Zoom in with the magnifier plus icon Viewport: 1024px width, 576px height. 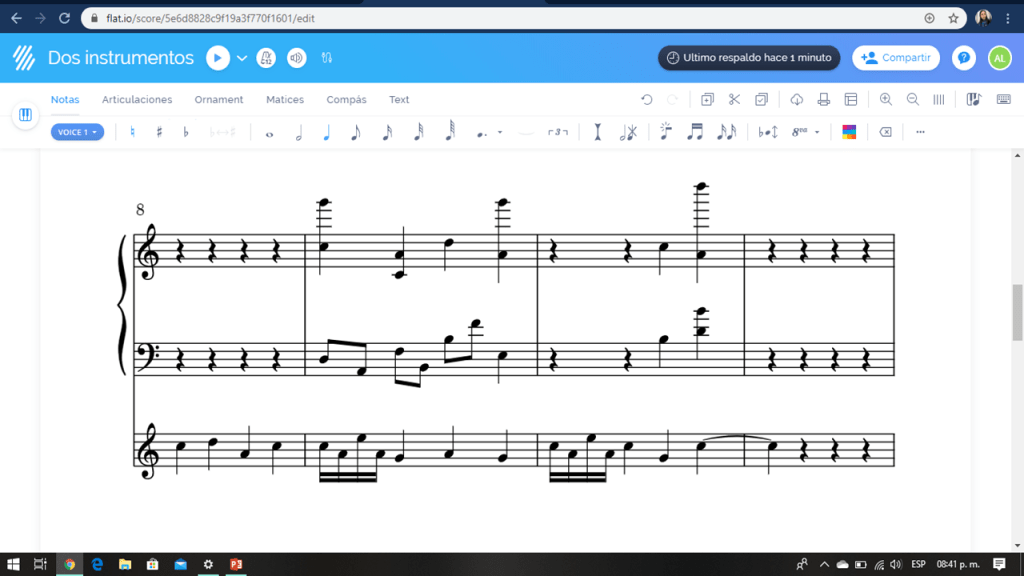[x=886, y=100]
